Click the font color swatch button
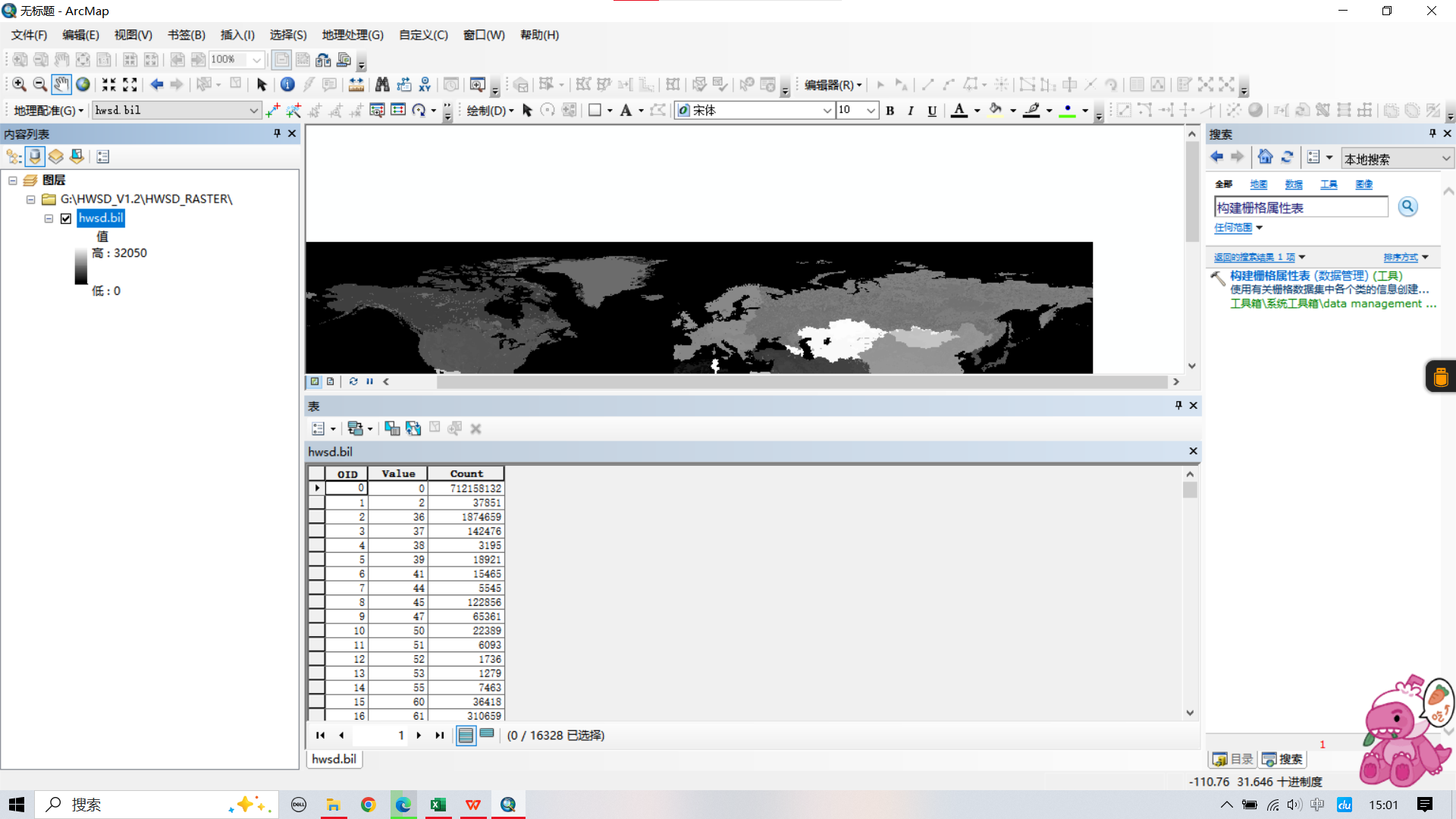This screenshot has width=1456, height=819. coord(959,111)
